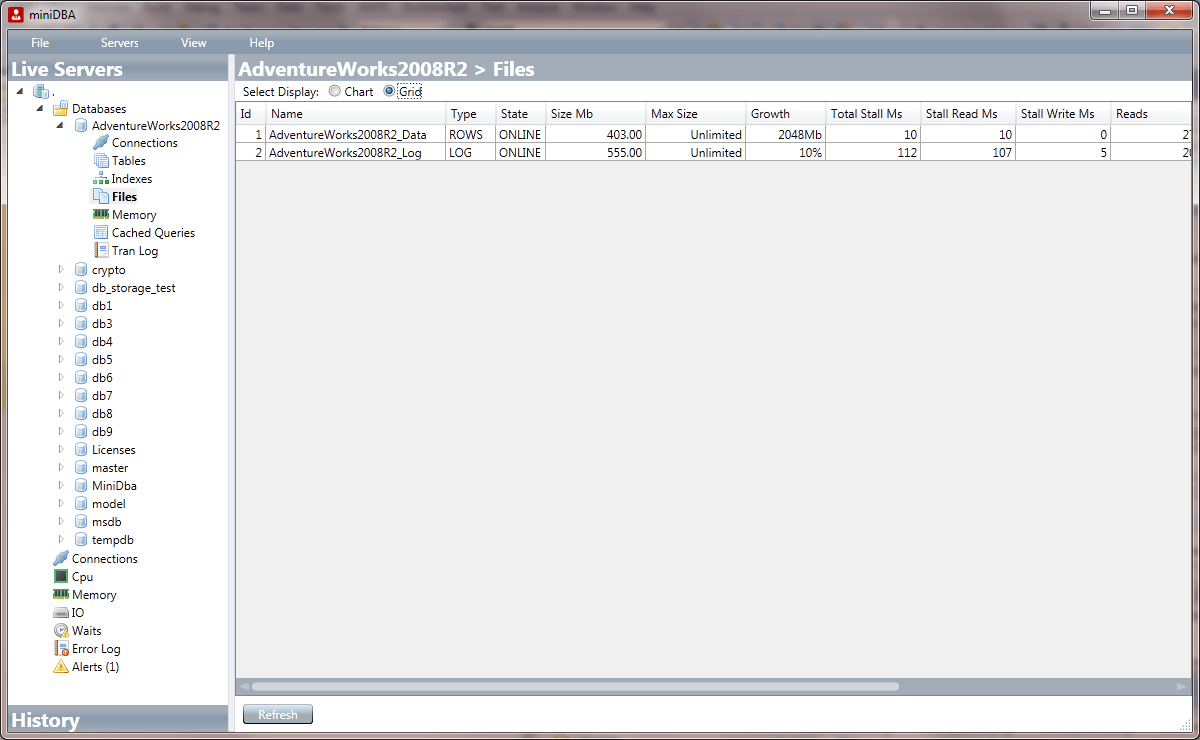Click the master database icon
Image resolution: width=1200 pixels, height=740 pixels.
coord(81,468)
